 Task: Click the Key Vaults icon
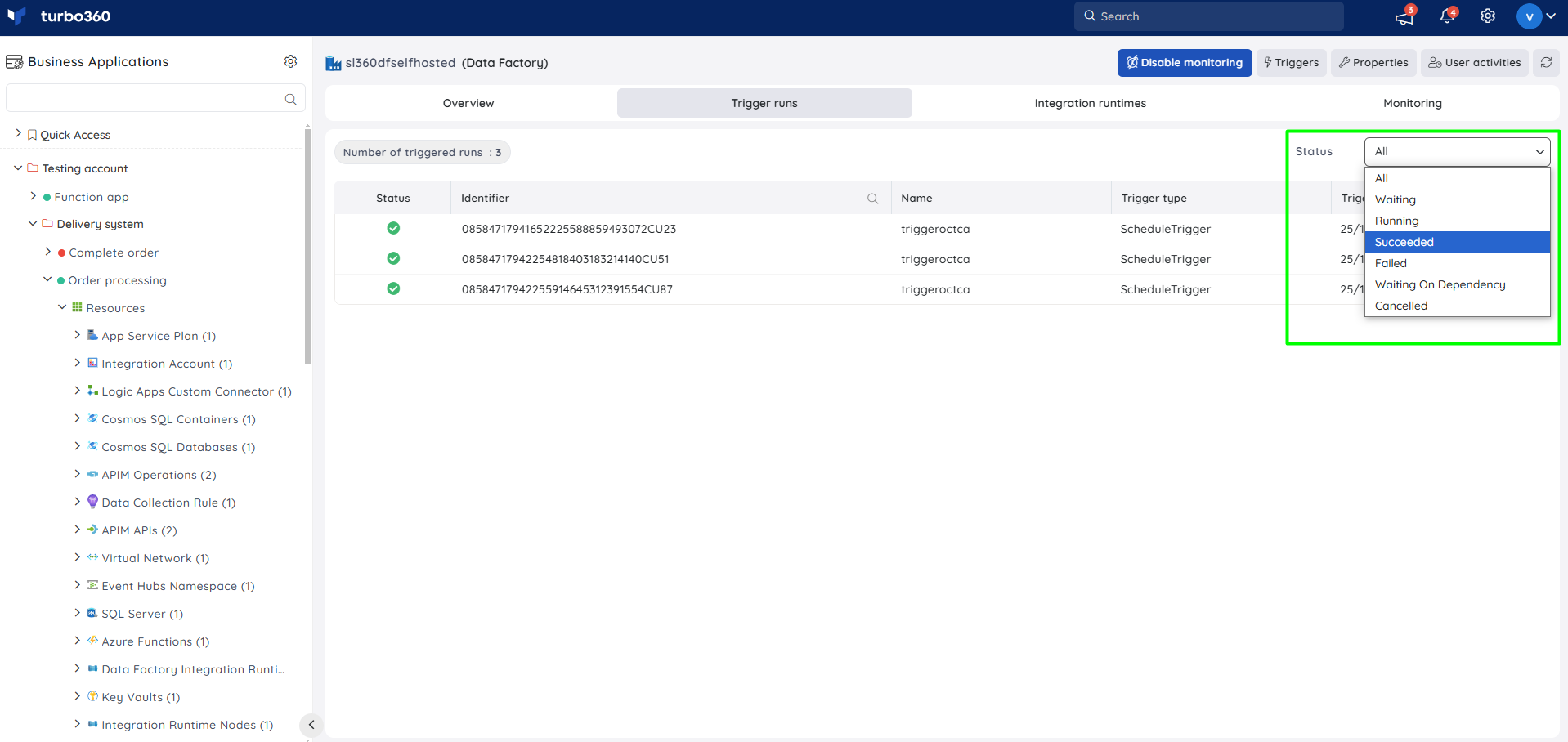coord(92,696)
